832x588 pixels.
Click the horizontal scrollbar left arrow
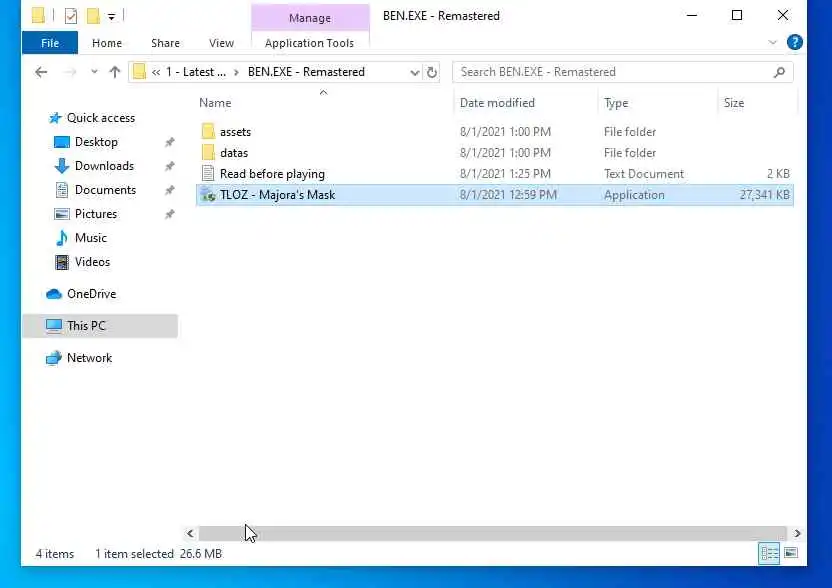pyautogui.click(x=190, y=533)
